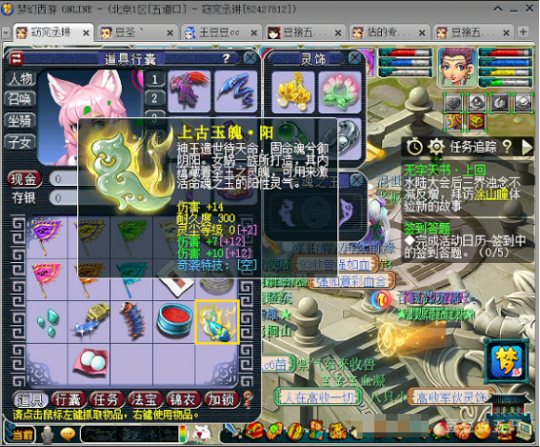
Task: Open the smiley face icon on the bottom toolbar
Action: [x=482, y=430]
